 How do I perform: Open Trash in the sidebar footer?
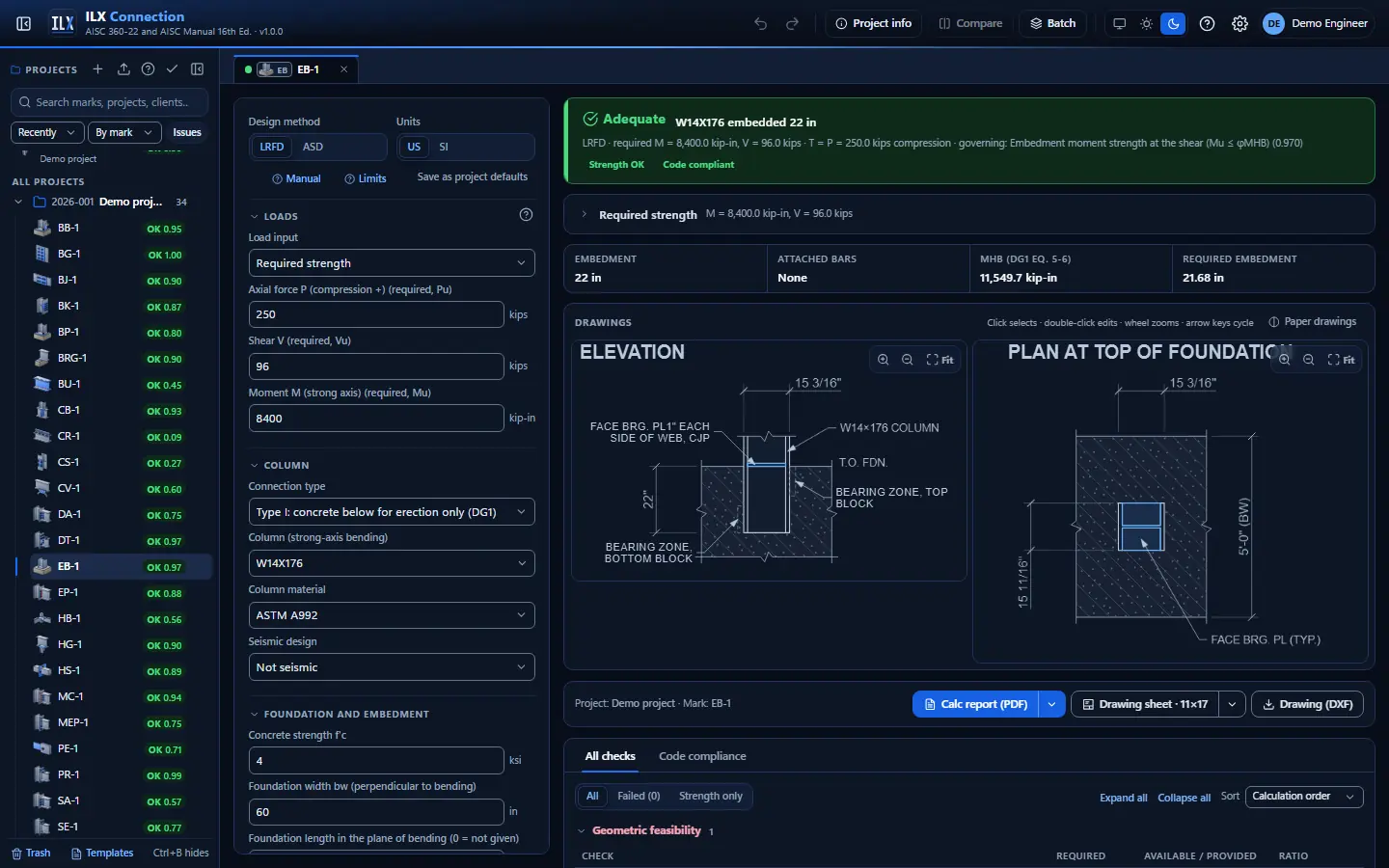(31, 854)
